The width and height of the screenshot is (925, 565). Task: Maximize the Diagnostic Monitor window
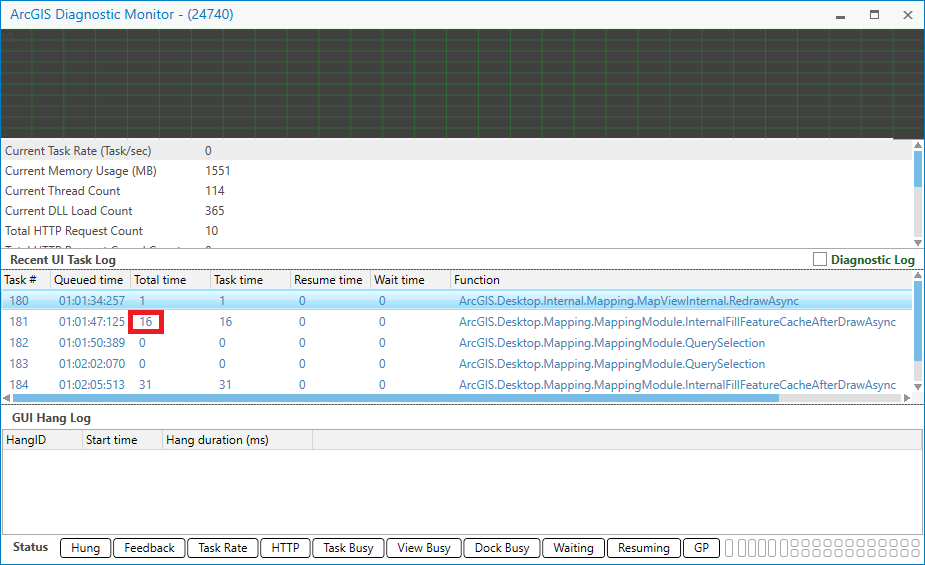click(874, 15)
